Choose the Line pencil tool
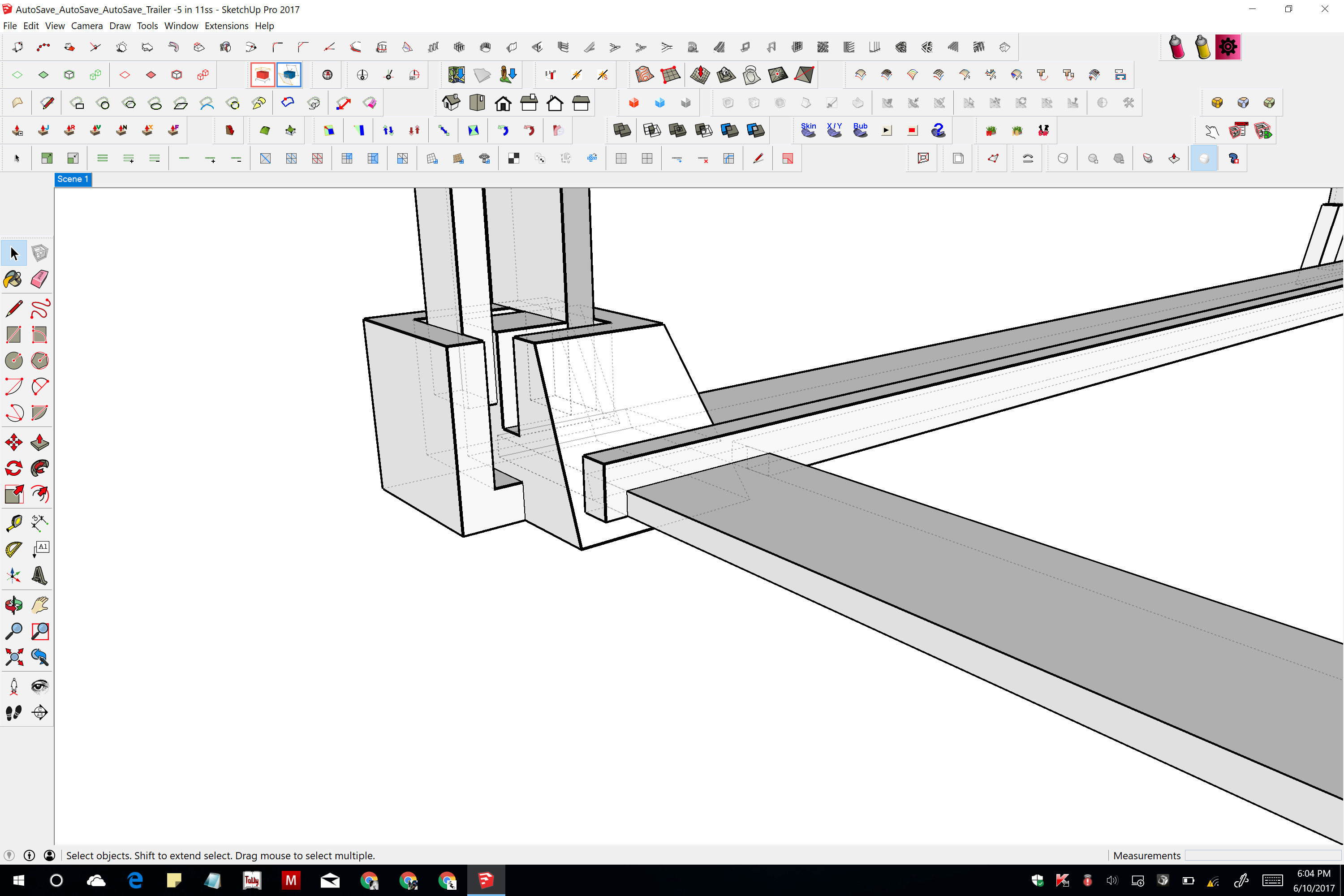The width and height of the screenshot is (1344, 896). (14, 309)
